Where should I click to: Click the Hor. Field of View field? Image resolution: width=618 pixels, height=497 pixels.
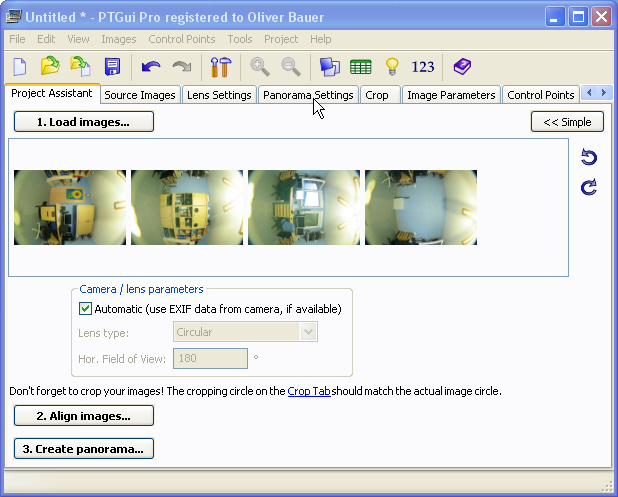[x=210, y=358]
